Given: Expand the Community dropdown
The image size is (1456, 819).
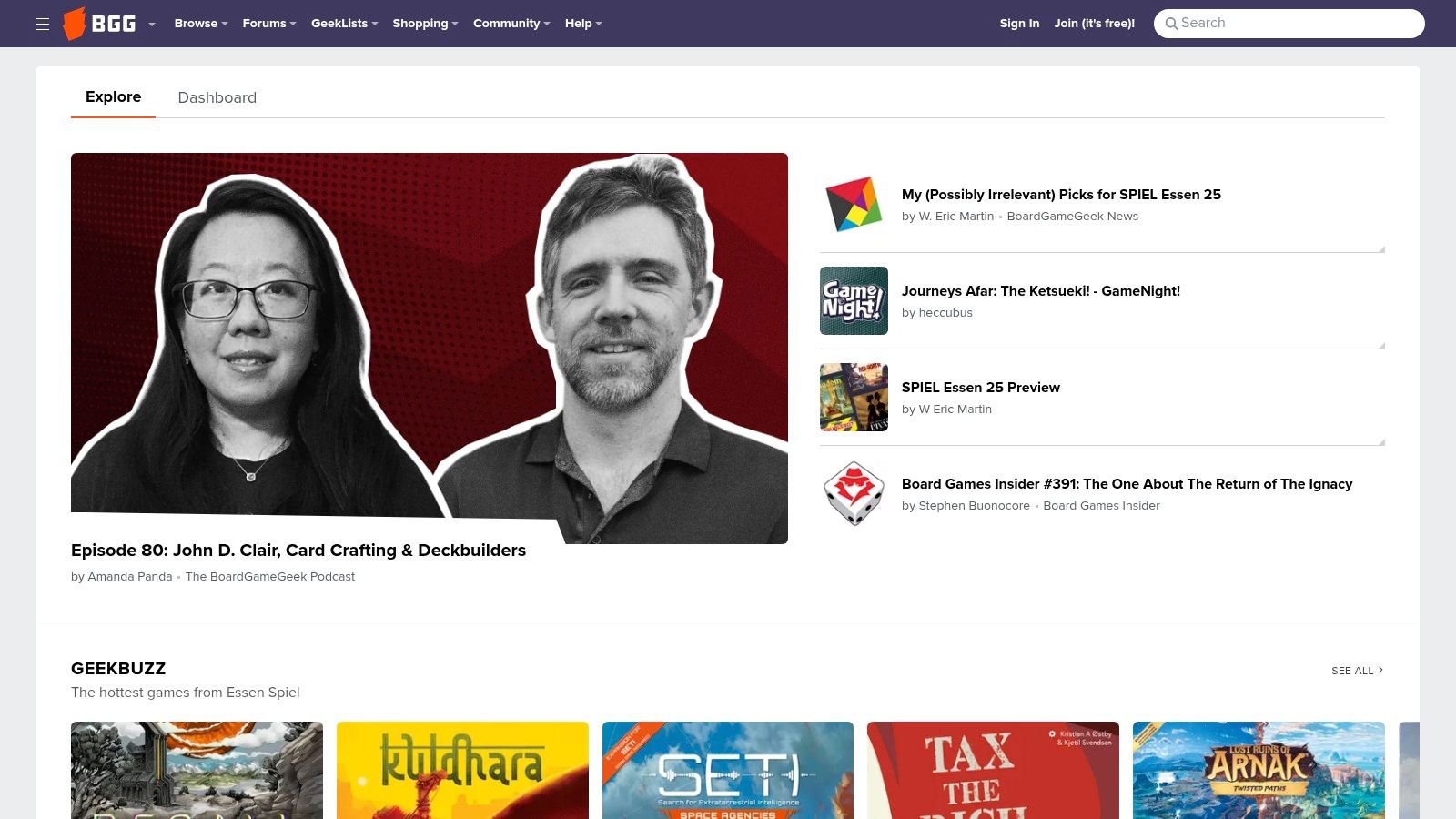Looking at the screenshot, I should 511,24.
